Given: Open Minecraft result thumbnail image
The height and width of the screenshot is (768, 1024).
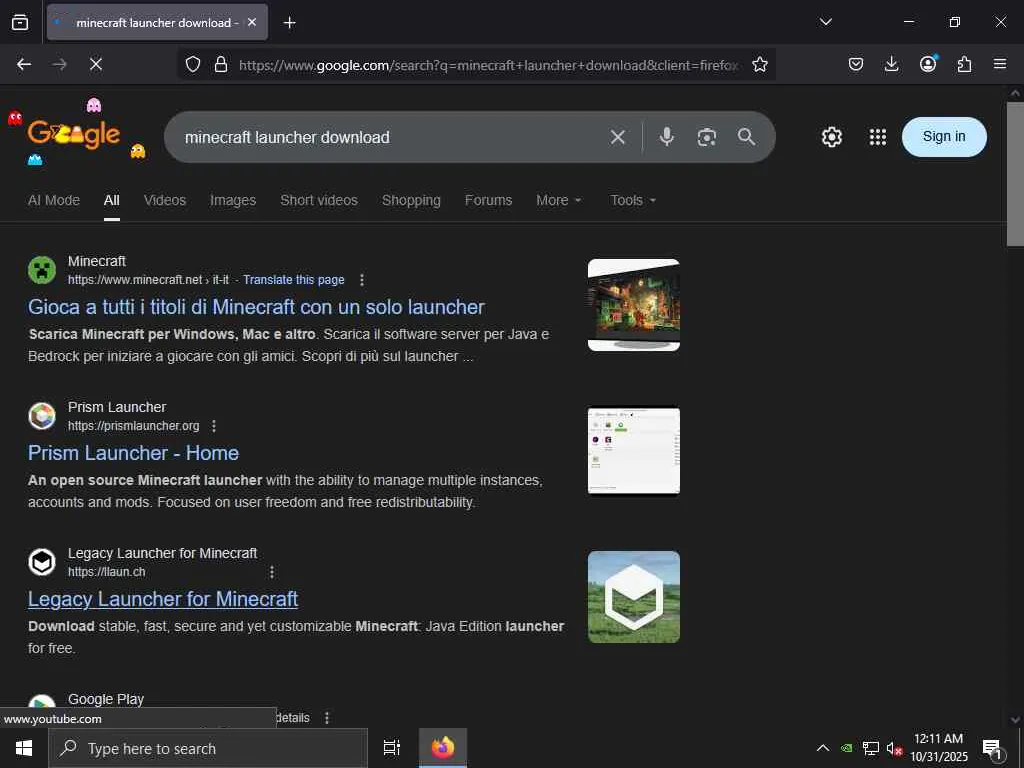Looking at the screenshot, I should tap(633, 305).
